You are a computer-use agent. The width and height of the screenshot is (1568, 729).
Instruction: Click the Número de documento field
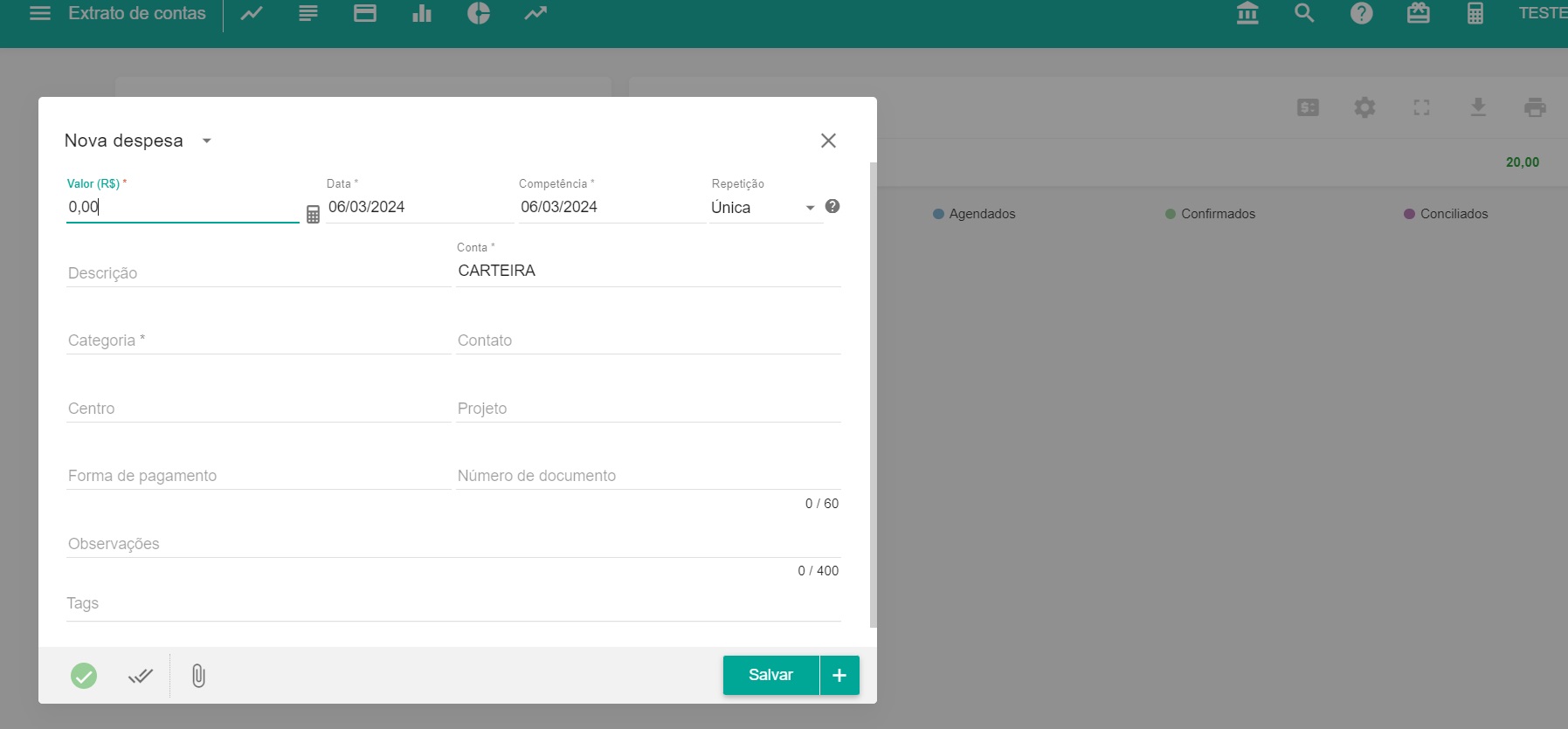(x=648, y=476)
